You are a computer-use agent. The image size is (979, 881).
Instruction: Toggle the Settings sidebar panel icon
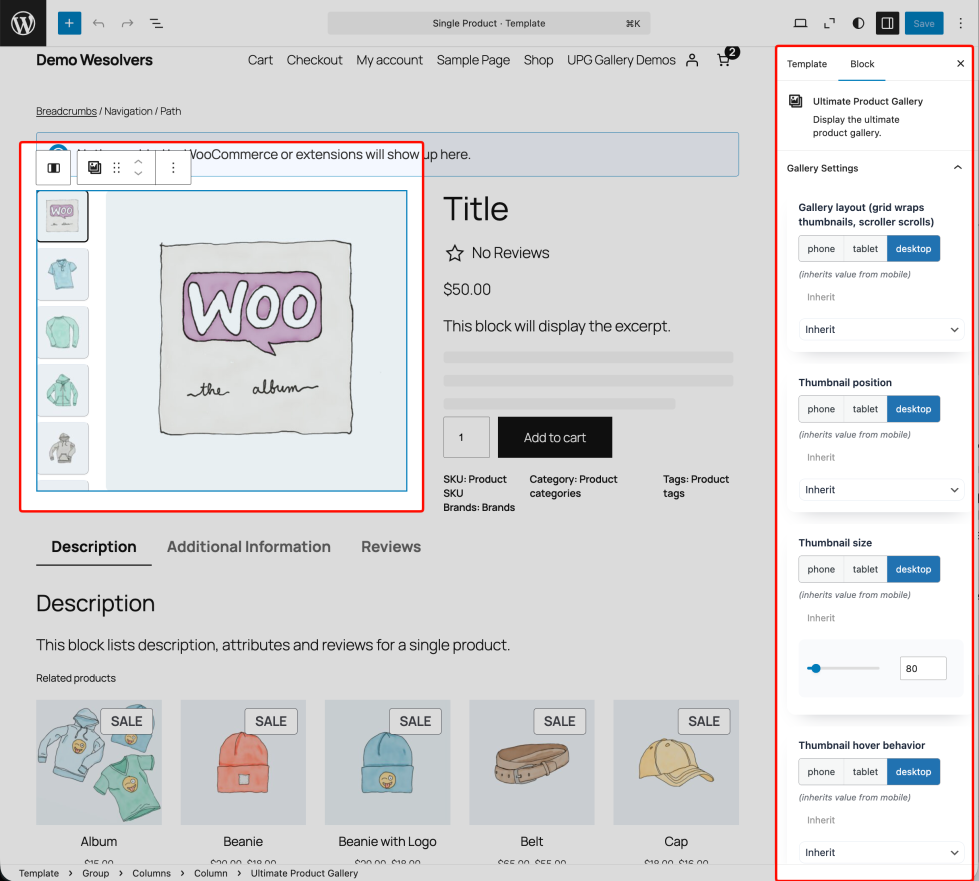tap(886, 23)
